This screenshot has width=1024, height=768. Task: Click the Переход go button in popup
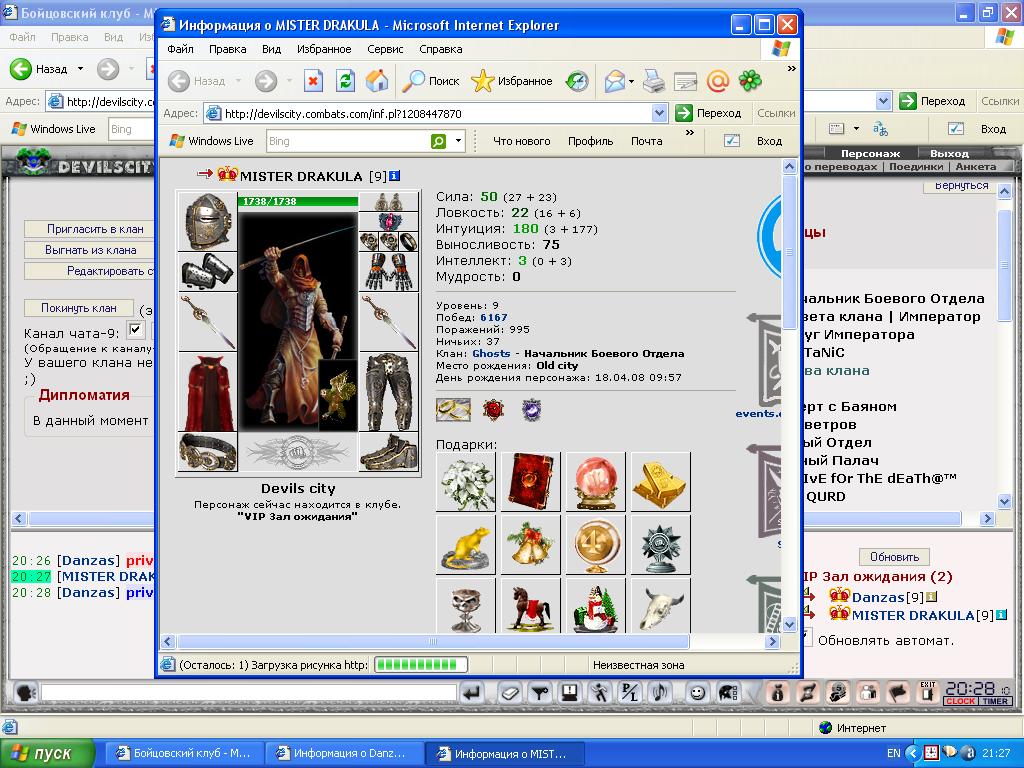pos(709,113)
